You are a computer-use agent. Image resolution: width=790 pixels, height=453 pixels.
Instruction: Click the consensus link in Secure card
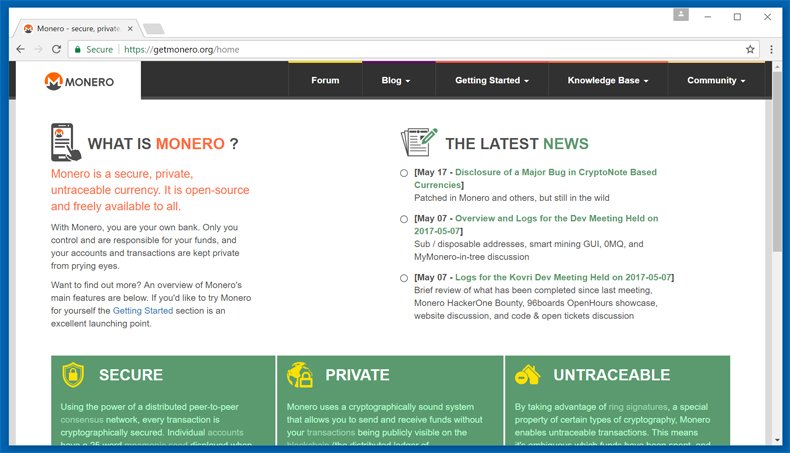(x=82, y=420)
